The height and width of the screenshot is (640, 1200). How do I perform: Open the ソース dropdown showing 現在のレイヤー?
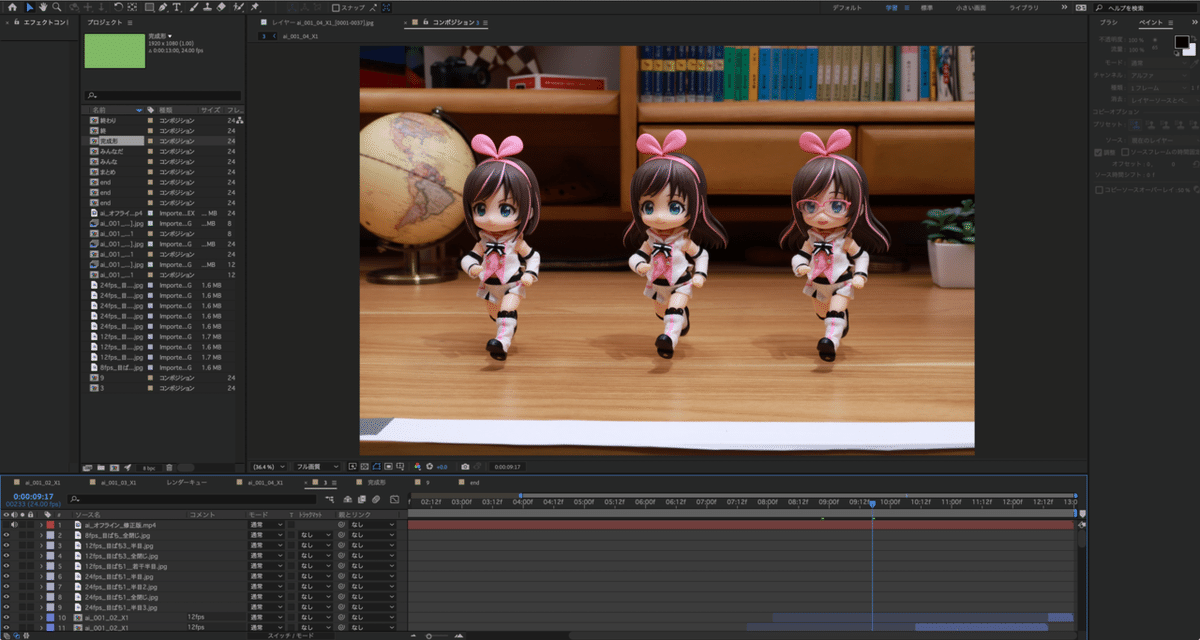coord(1162,140)
